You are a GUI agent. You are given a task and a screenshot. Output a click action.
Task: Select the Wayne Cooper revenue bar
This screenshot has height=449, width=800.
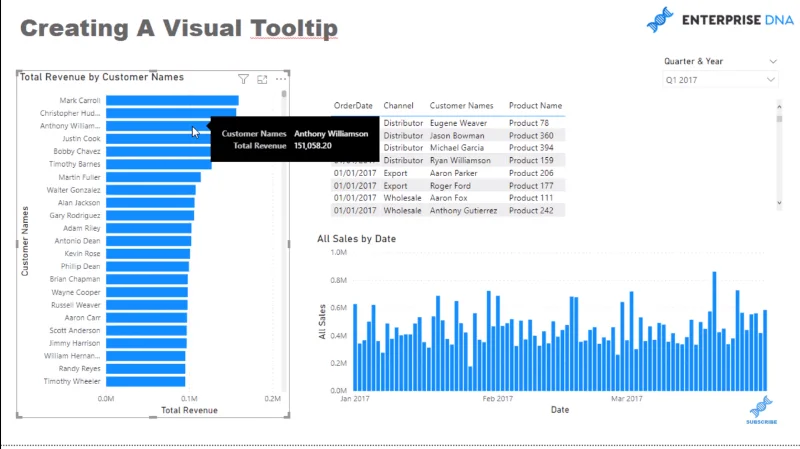click(147, 292)
